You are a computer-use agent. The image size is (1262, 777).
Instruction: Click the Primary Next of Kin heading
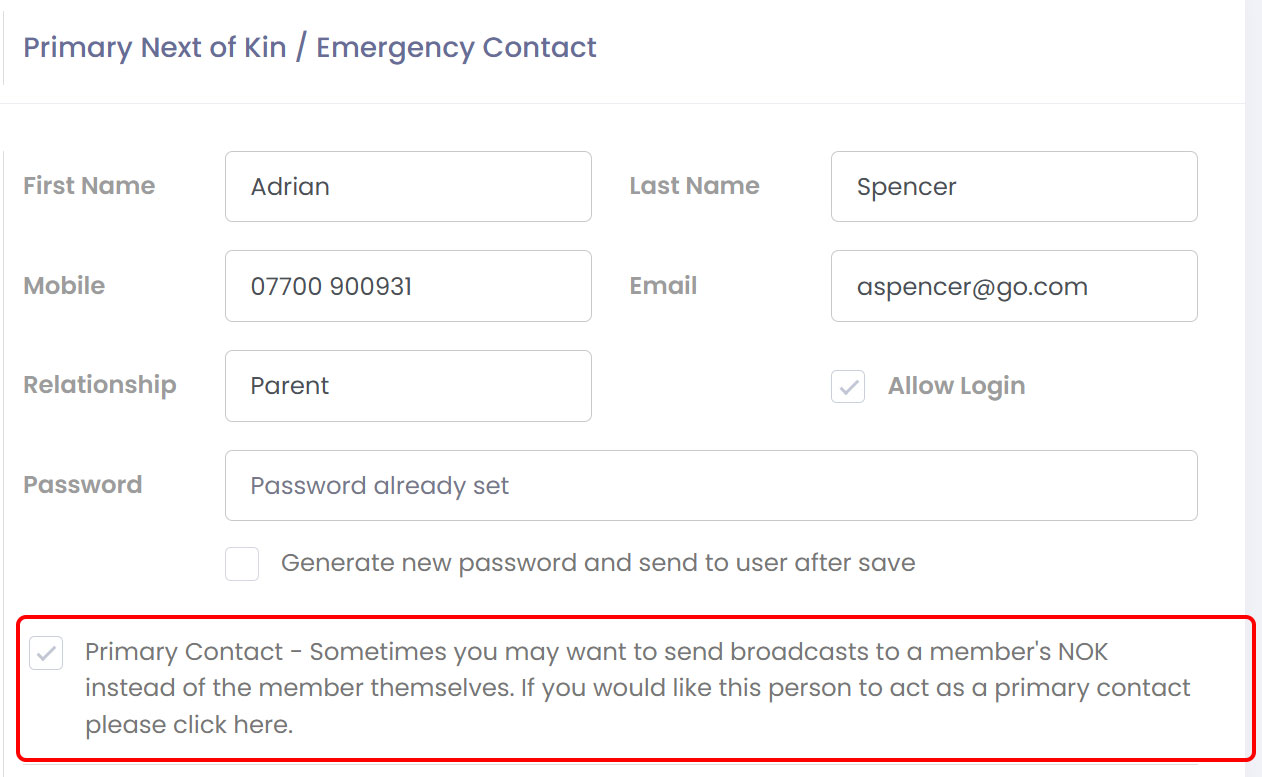point(310,47)
